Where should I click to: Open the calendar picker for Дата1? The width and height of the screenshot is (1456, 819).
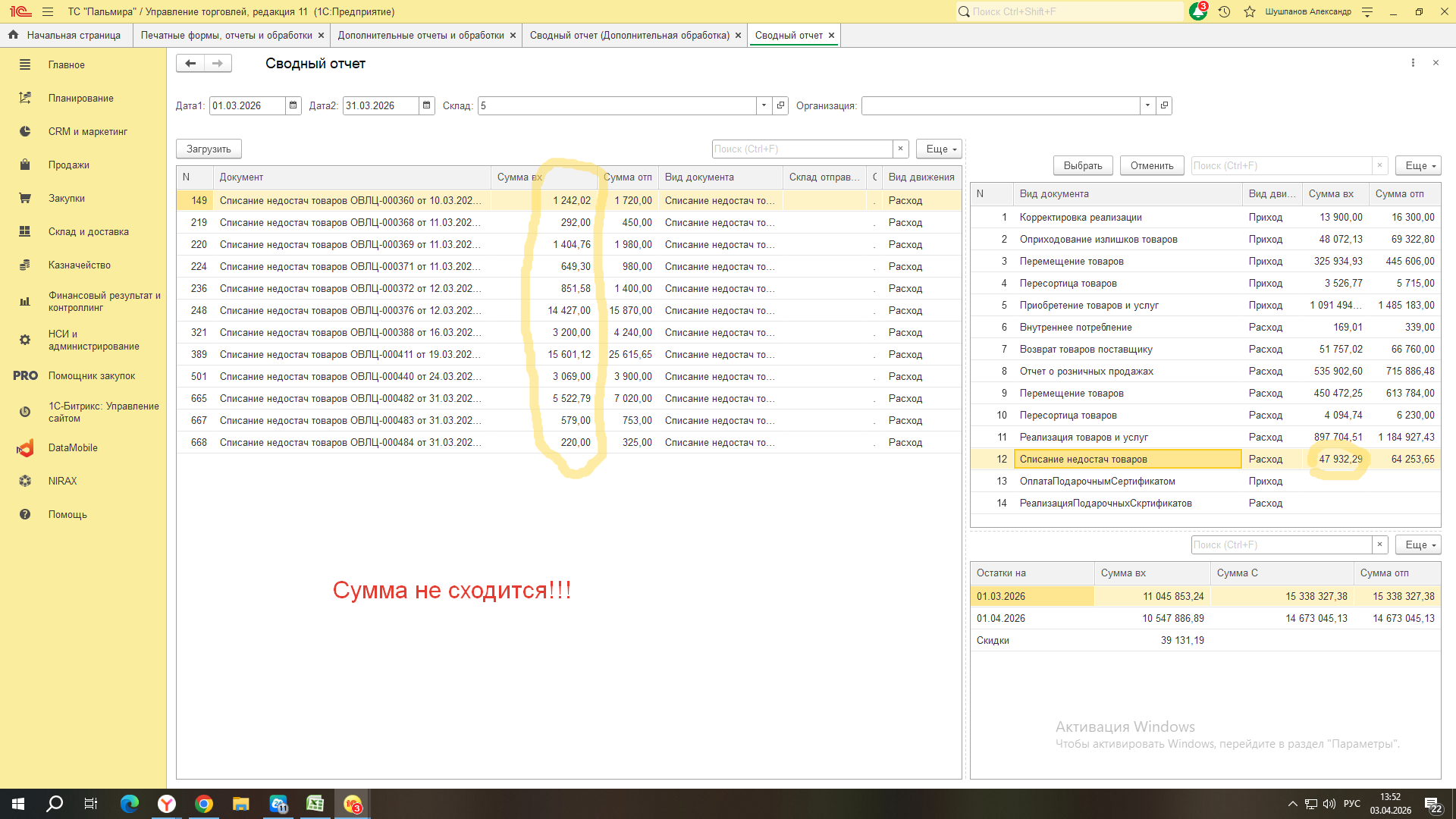[293, 105]
